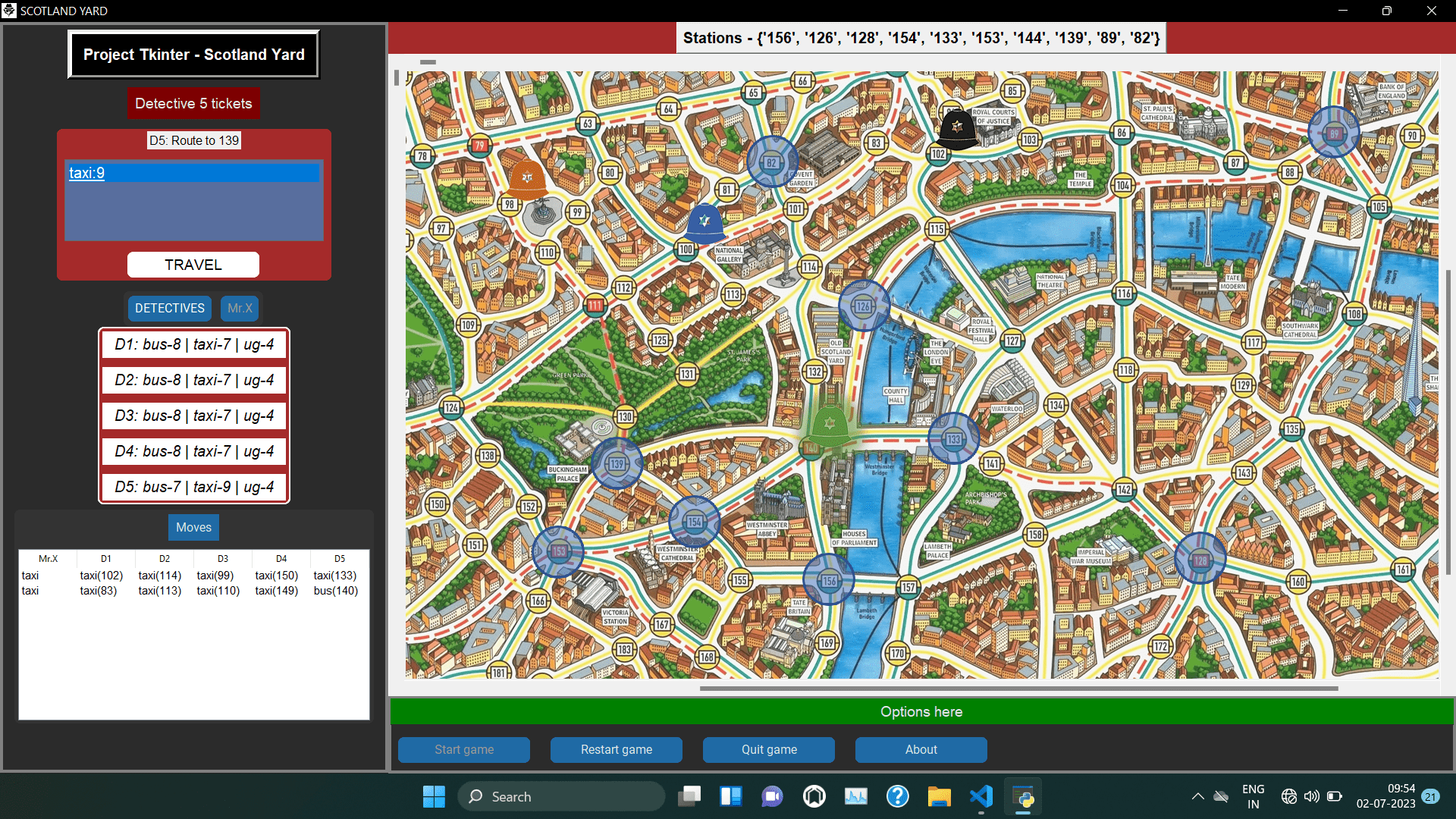The image size is (1456, 819).
Task: Open Task View from taskbar
Action: (689, 796)
